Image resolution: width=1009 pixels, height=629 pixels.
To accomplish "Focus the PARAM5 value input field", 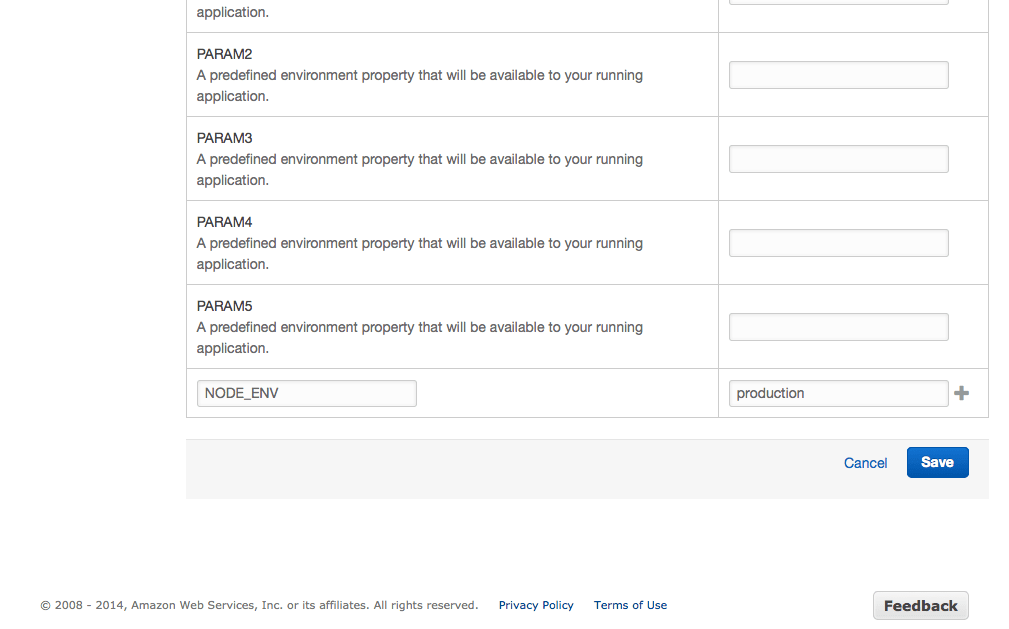I will pos(838,327).
